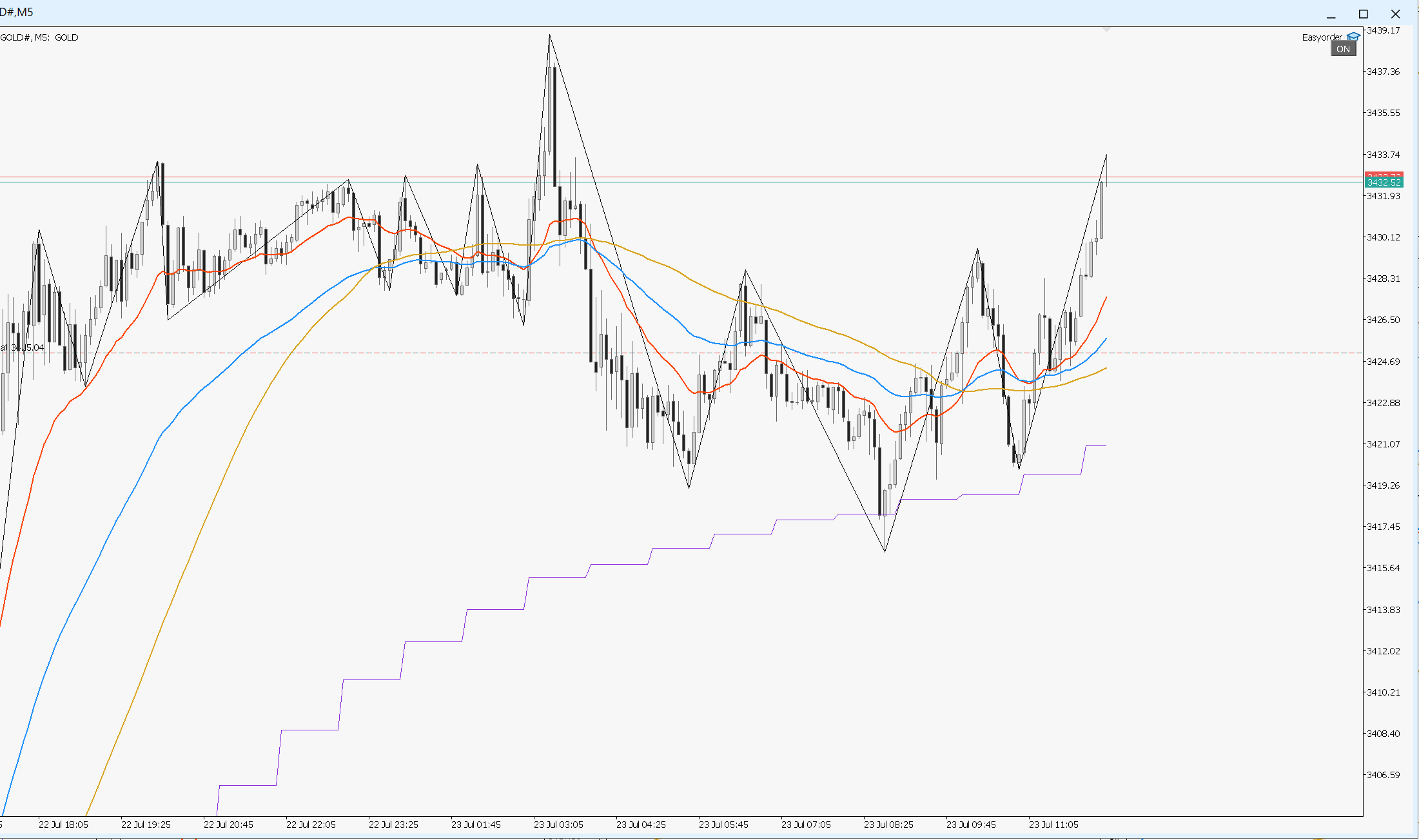Click the gray chart shift triangle marker

pos(1106,30)
